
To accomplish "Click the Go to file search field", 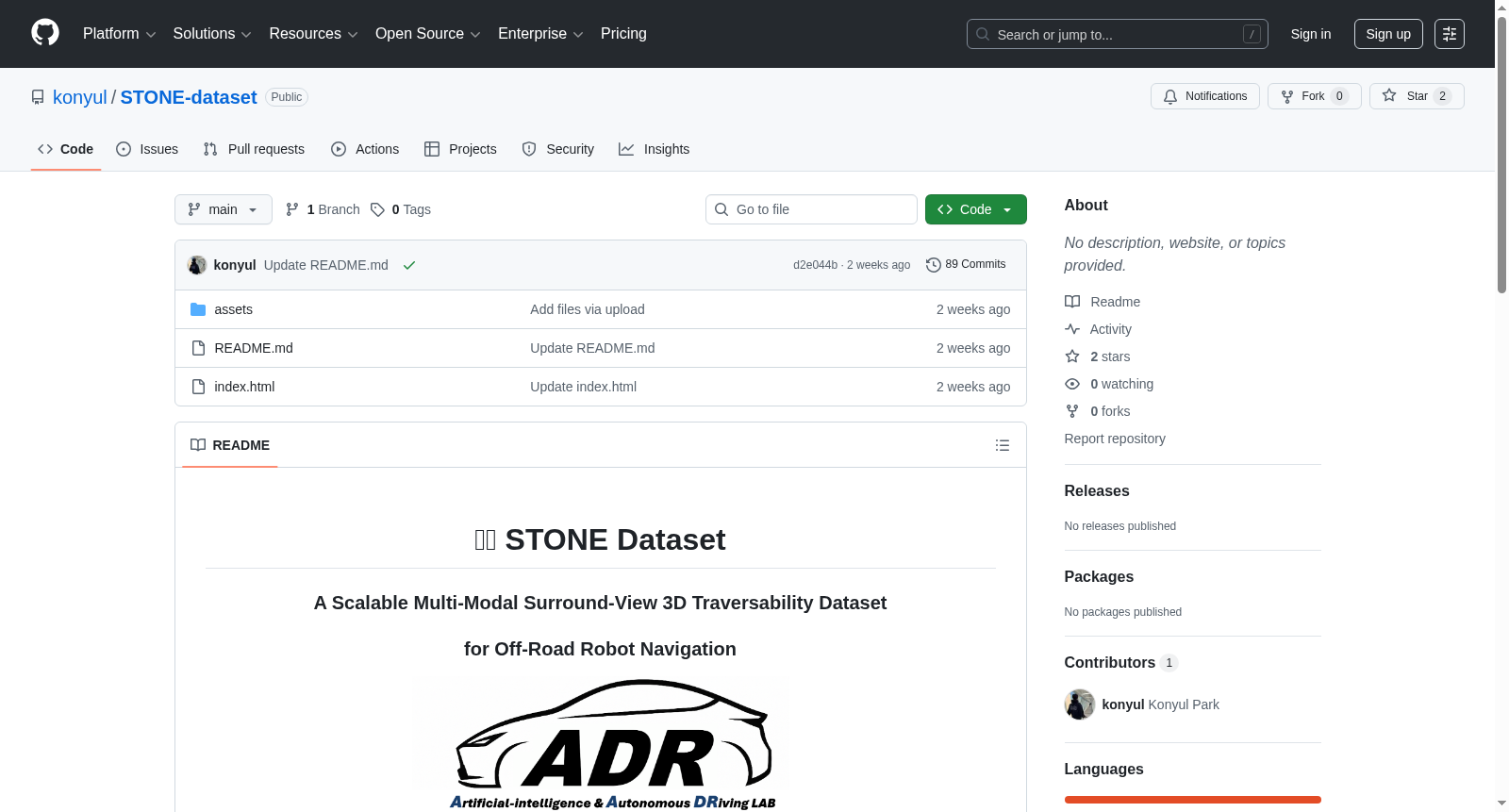I will 811,209.
